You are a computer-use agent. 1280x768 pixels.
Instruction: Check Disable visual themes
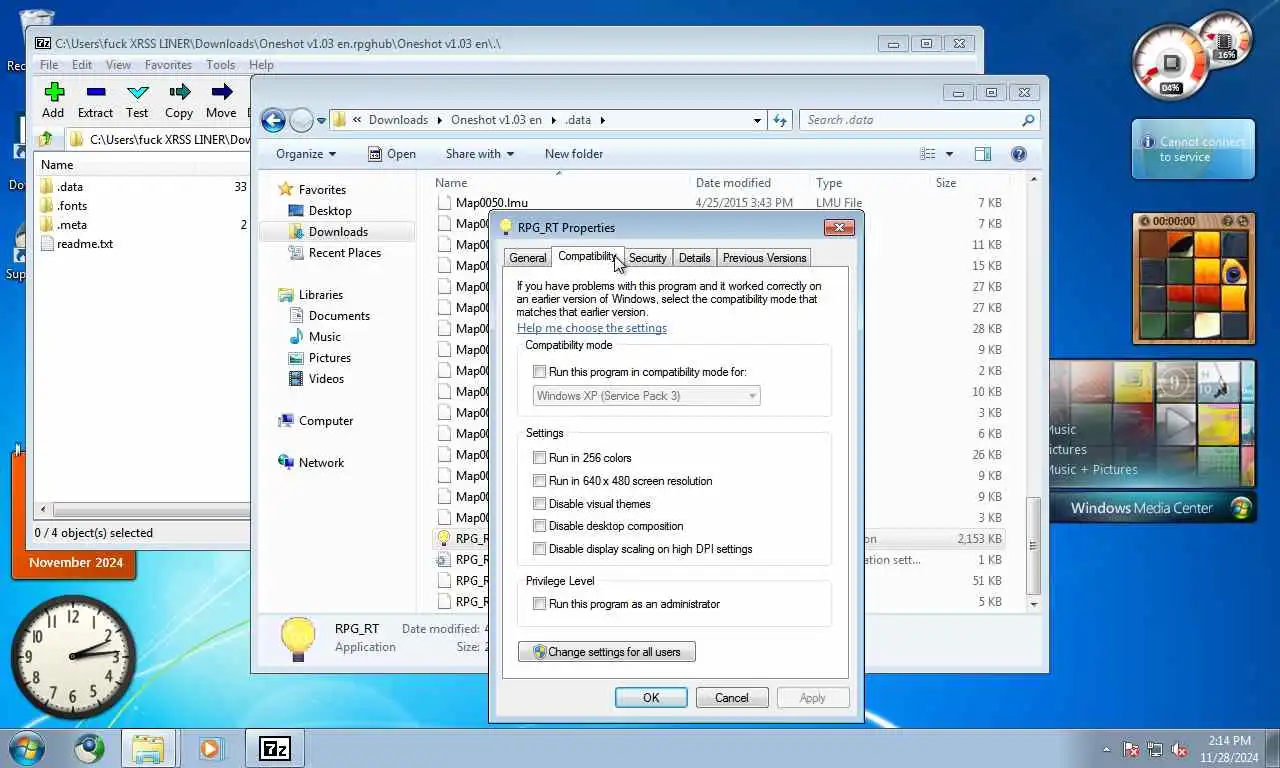[540, 504]
